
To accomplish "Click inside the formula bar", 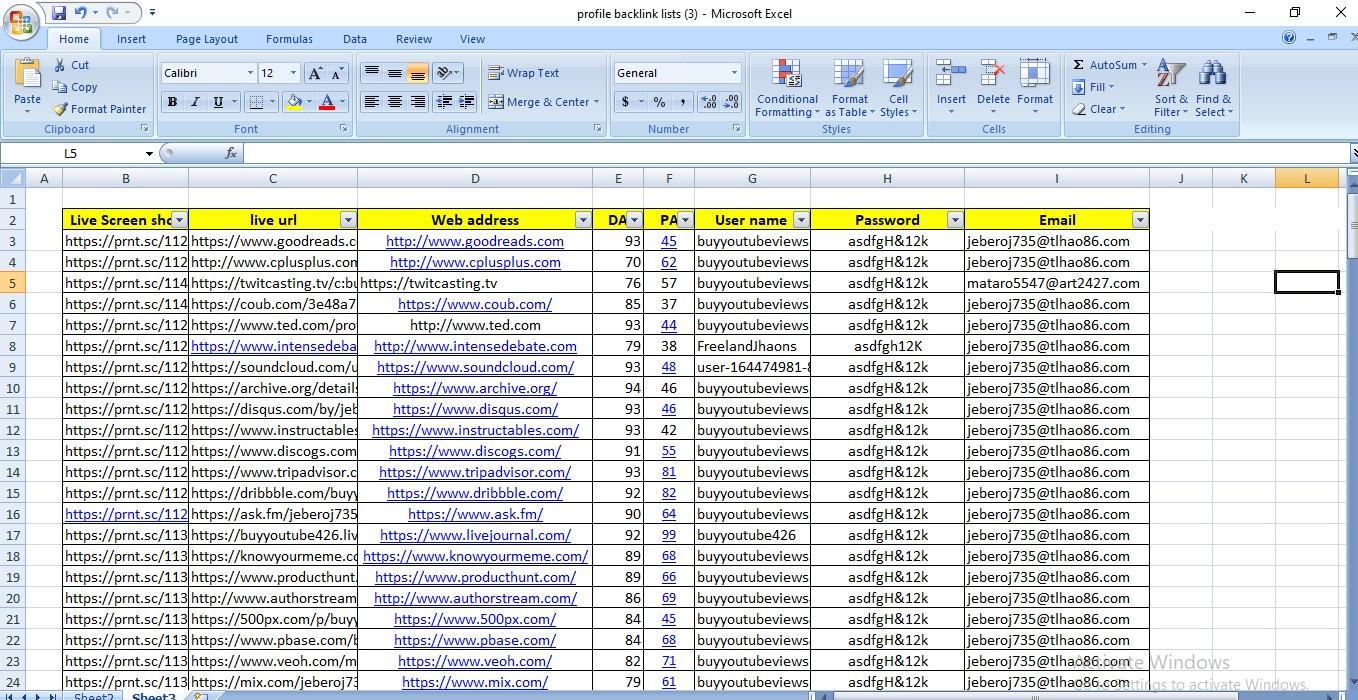I will pyautogui.click(x=600, y=154).
